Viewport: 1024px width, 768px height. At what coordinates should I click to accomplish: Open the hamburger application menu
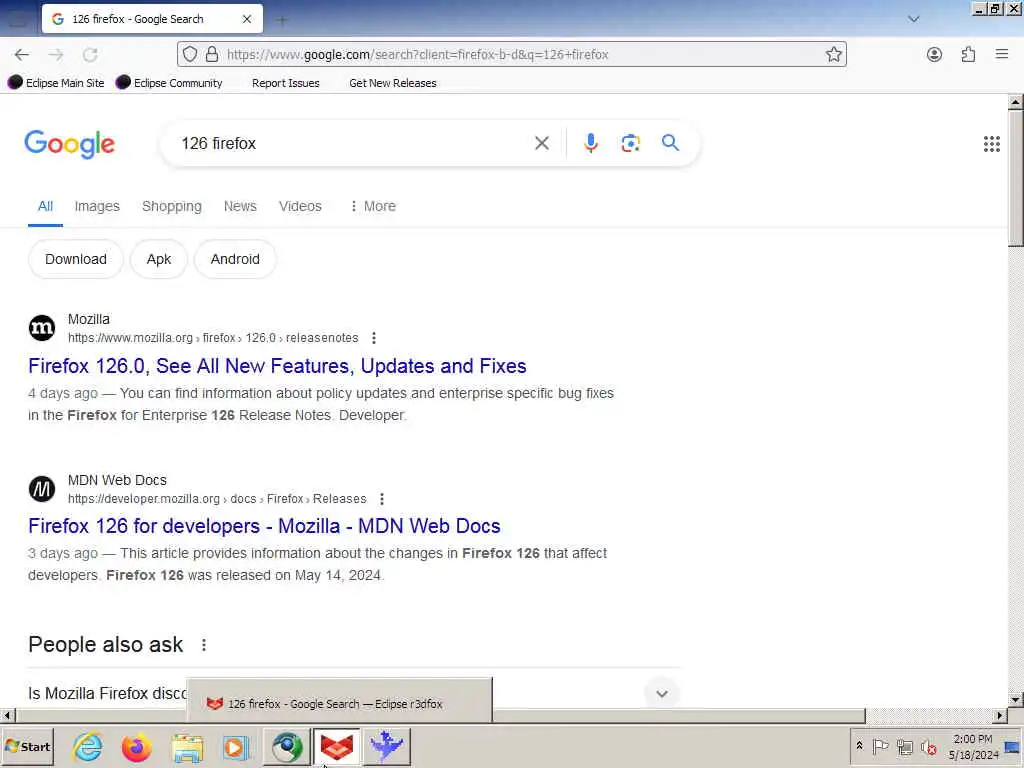click(1002, 54)
